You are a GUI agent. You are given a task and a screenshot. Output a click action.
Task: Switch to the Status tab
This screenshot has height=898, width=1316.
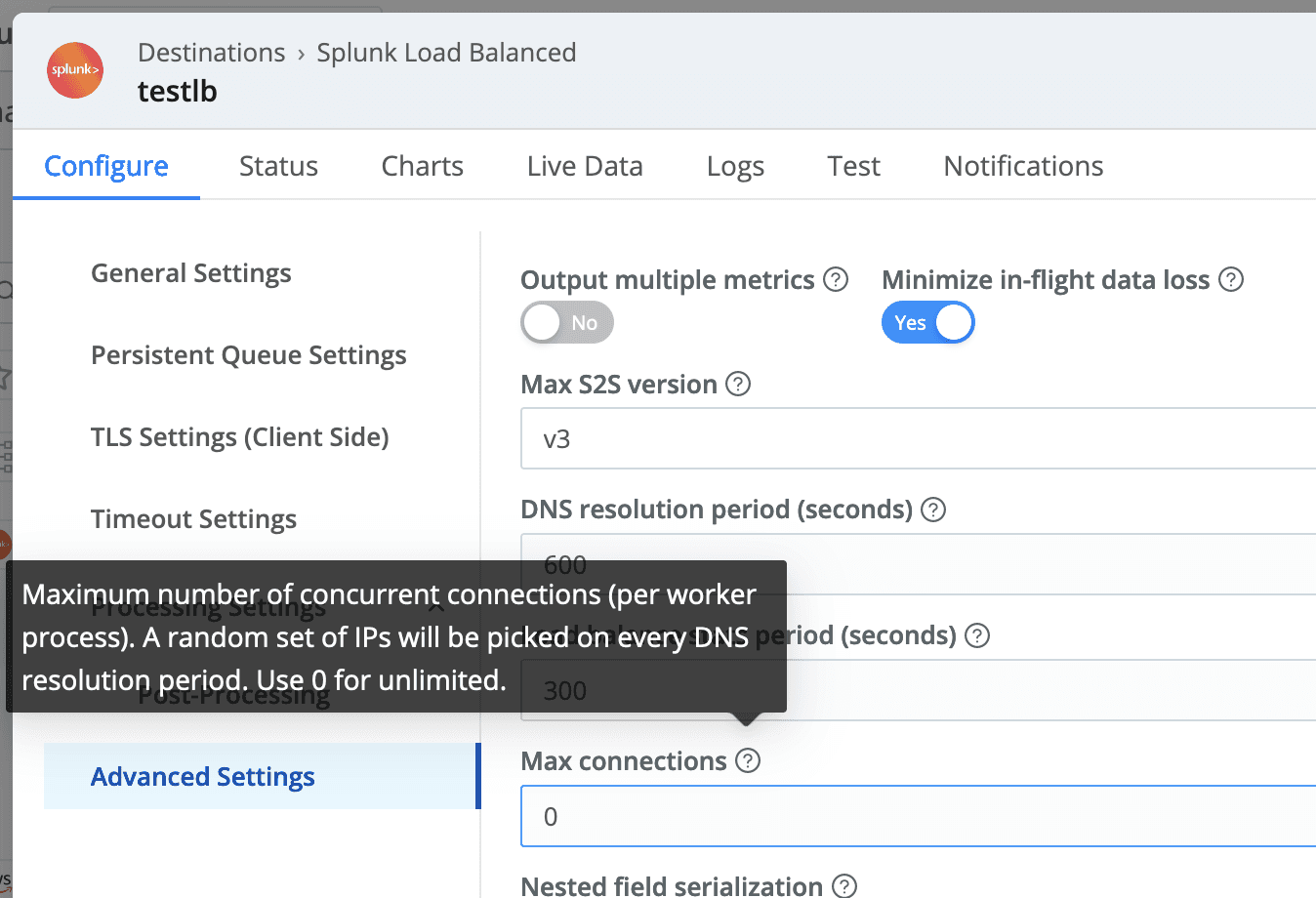(278, 166)
